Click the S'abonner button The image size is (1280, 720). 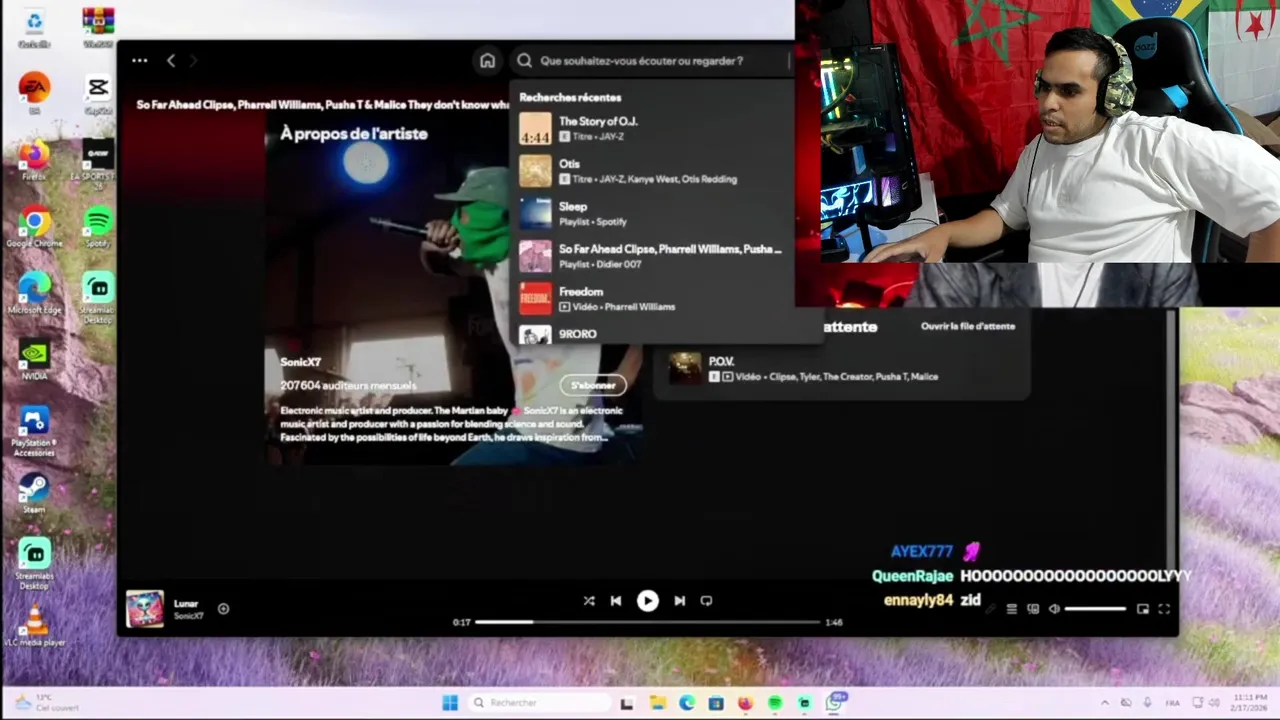coord(593,385)
